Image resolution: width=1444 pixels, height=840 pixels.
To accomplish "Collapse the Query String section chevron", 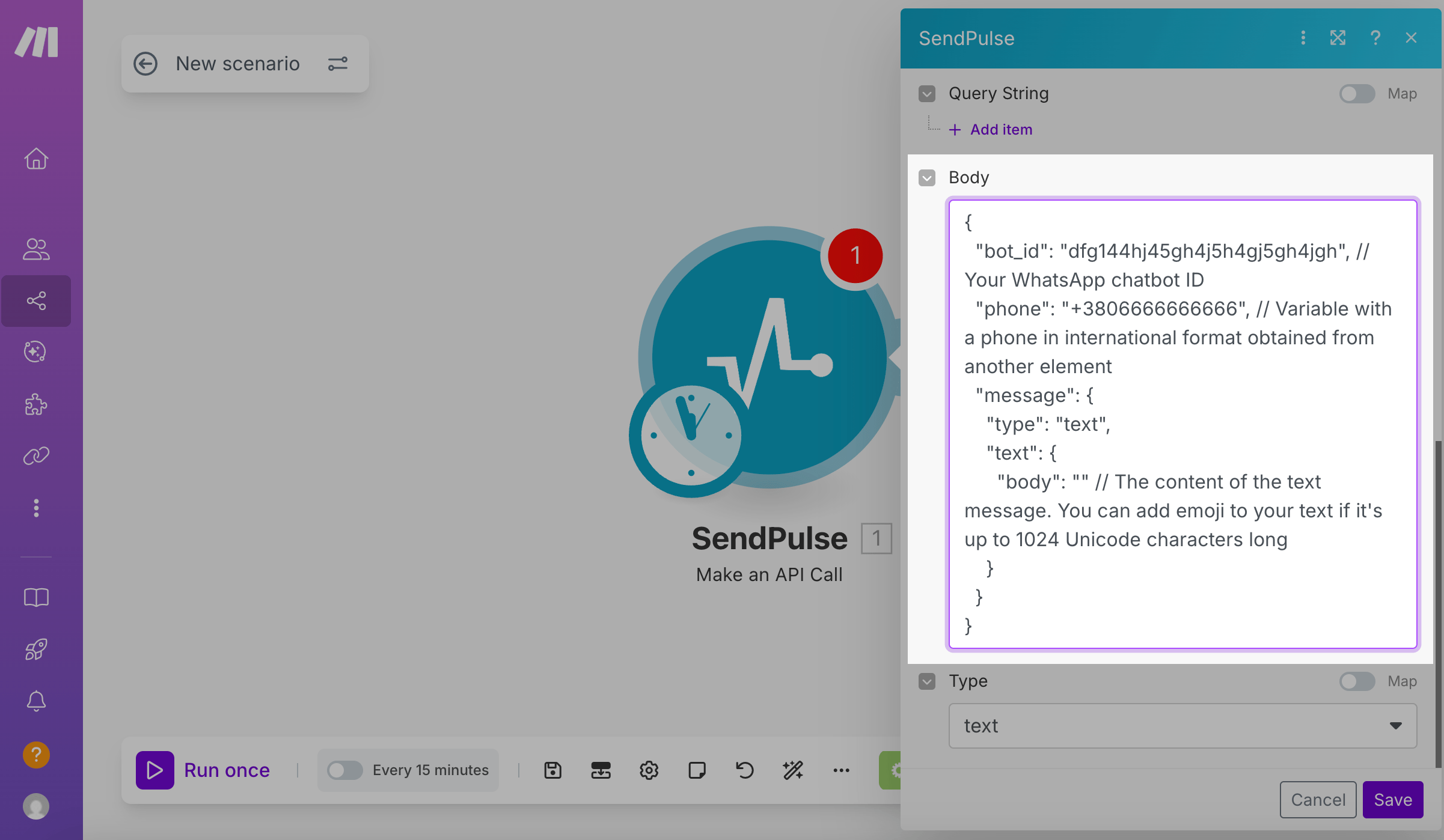I will click(x=927, y=94).
